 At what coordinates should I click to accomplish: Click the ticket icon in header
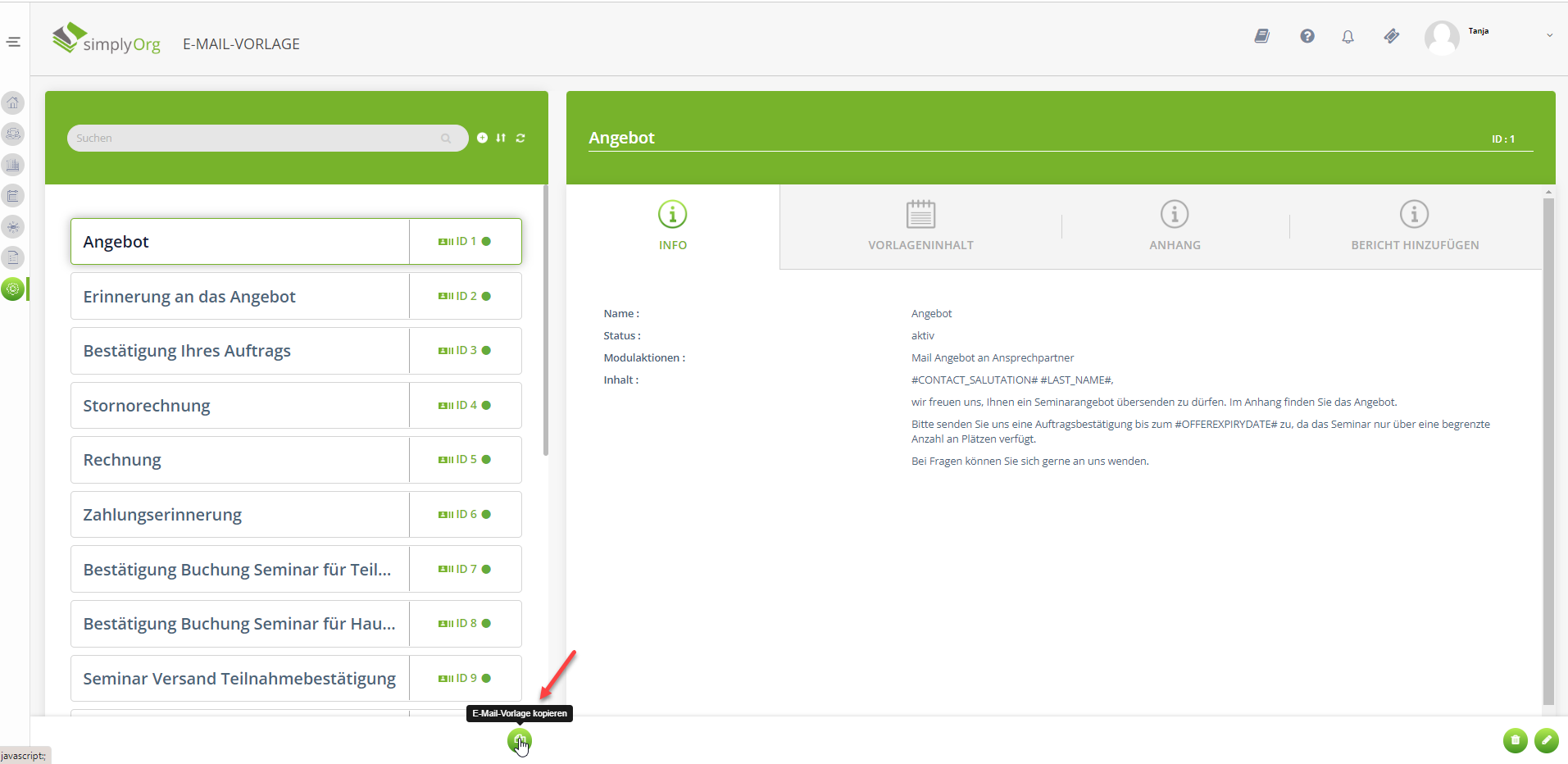point(1392,36)
